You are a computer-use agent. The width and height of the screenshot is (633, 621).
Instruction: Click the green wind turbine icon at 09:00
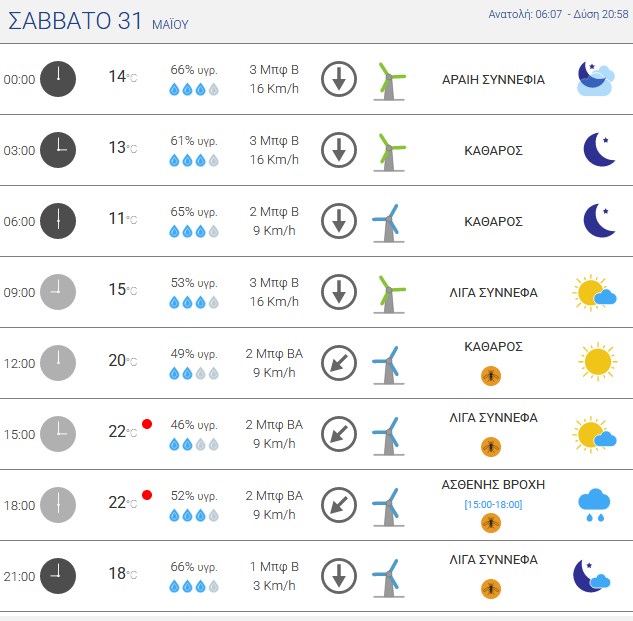pos(390,292)
